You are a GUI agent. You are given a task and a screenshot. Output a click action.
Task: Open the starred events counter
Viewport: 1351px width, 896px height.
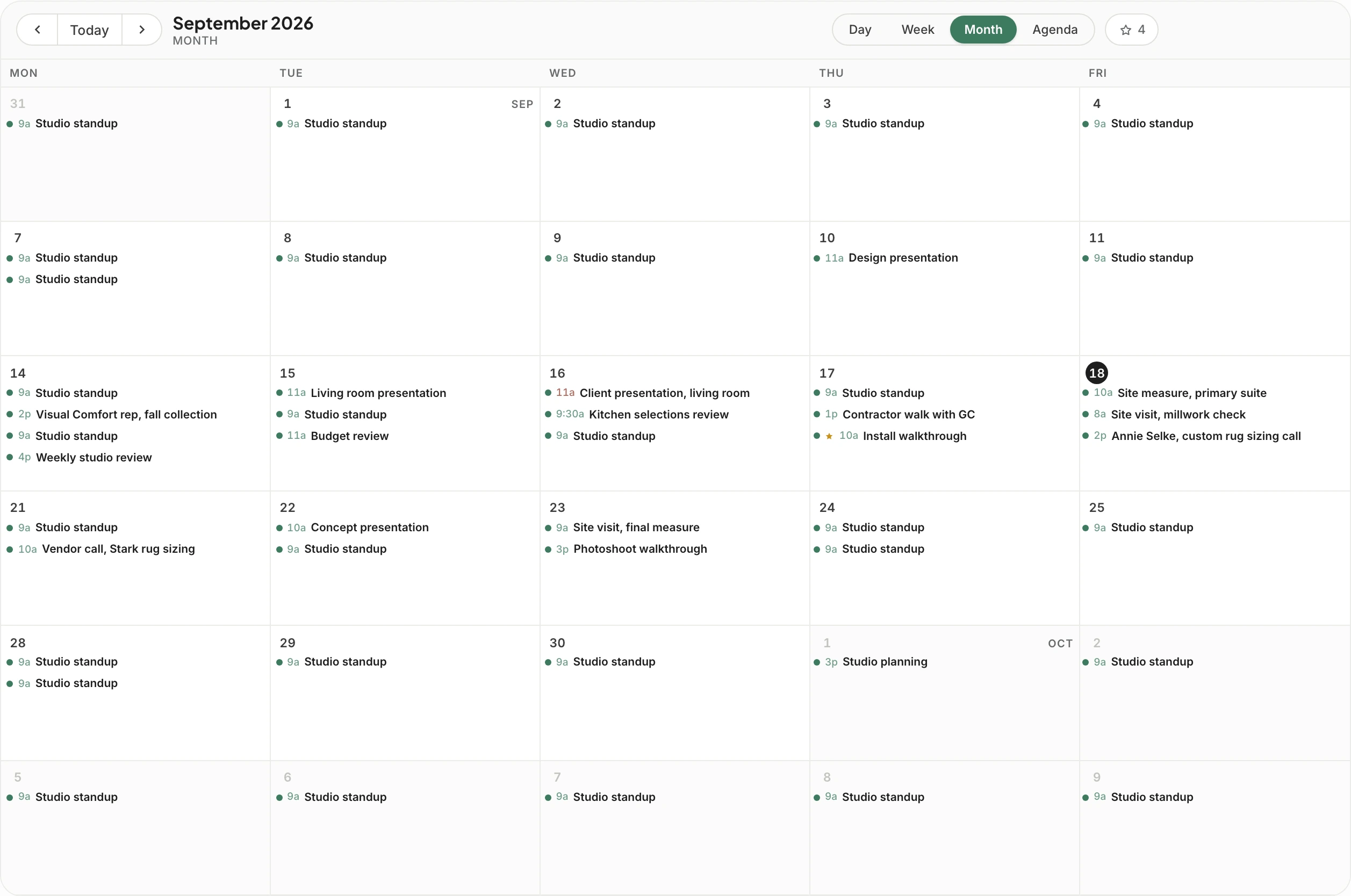[1132, 30]
